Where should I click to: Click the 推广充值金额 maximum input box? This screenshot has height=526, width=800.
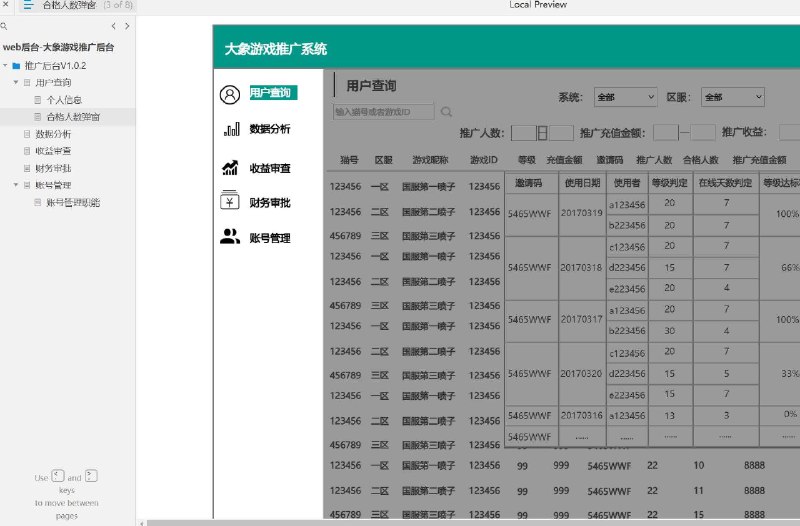[x=702, y=133]
